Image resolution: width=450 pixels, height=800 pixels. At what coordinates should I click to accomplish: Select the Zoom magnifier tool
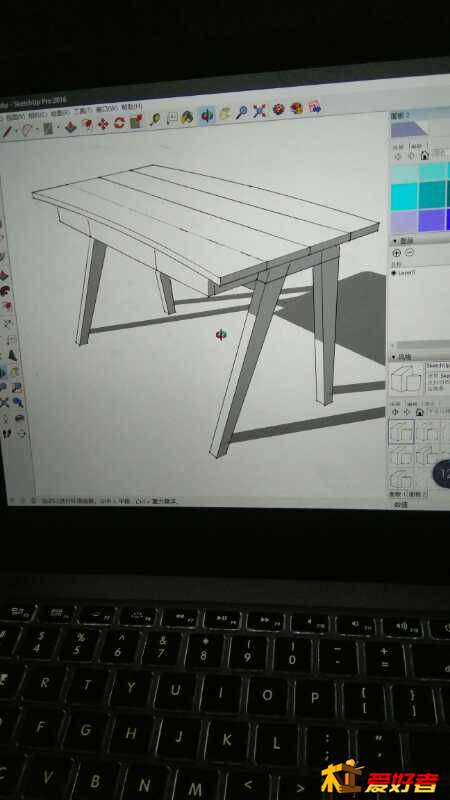point(241,112)
